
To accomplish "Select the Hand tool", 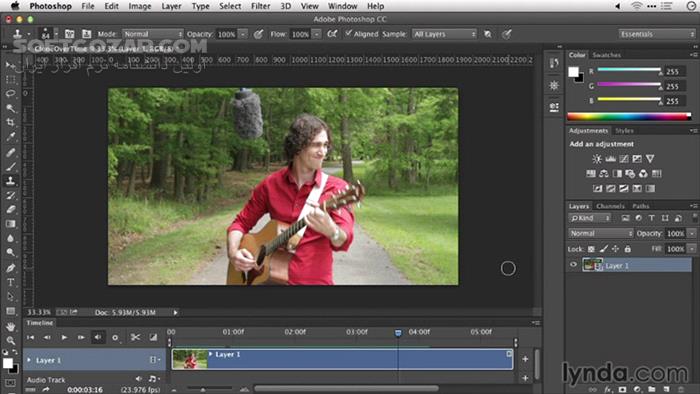I will click(10, 327).
